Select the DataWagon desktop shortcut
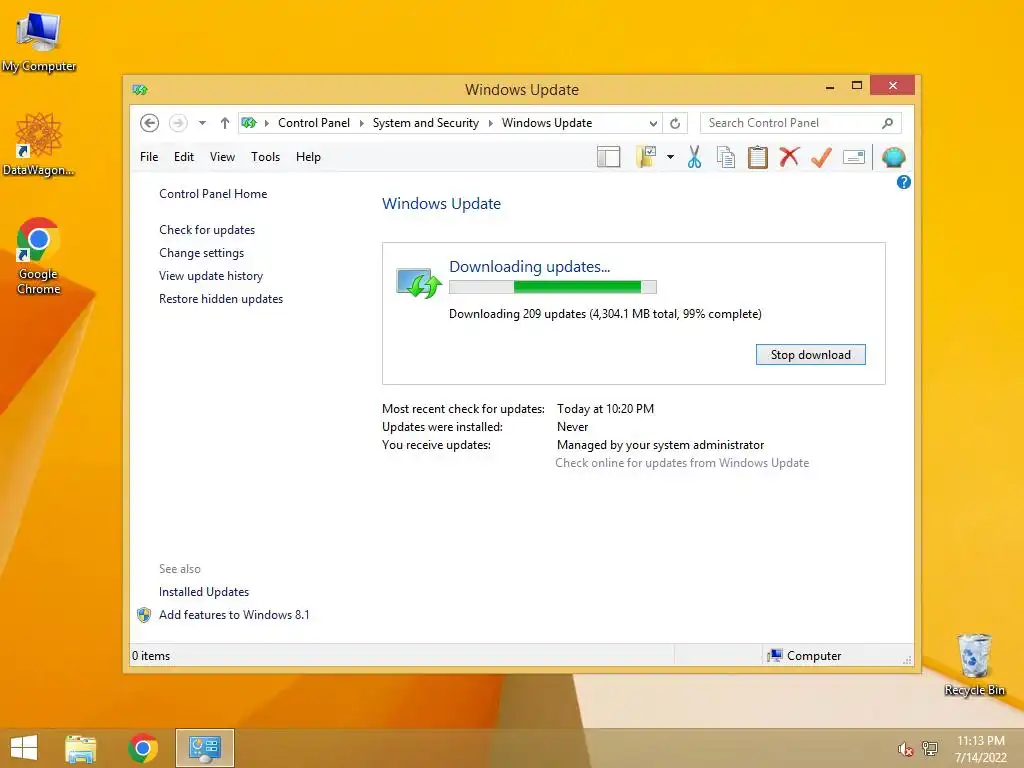The image size is (1024, 768). click(x=39, y=144)
